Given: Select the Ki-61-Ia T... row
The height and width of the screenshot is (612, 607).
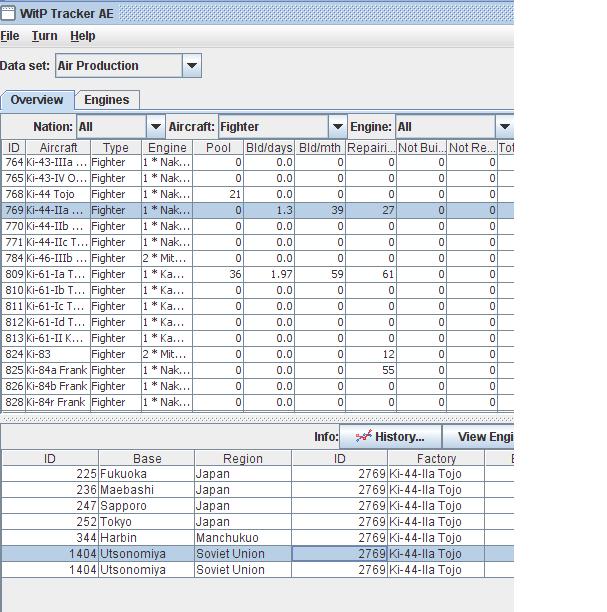Looking at the screenshot, I should click(x=257, y=274).
